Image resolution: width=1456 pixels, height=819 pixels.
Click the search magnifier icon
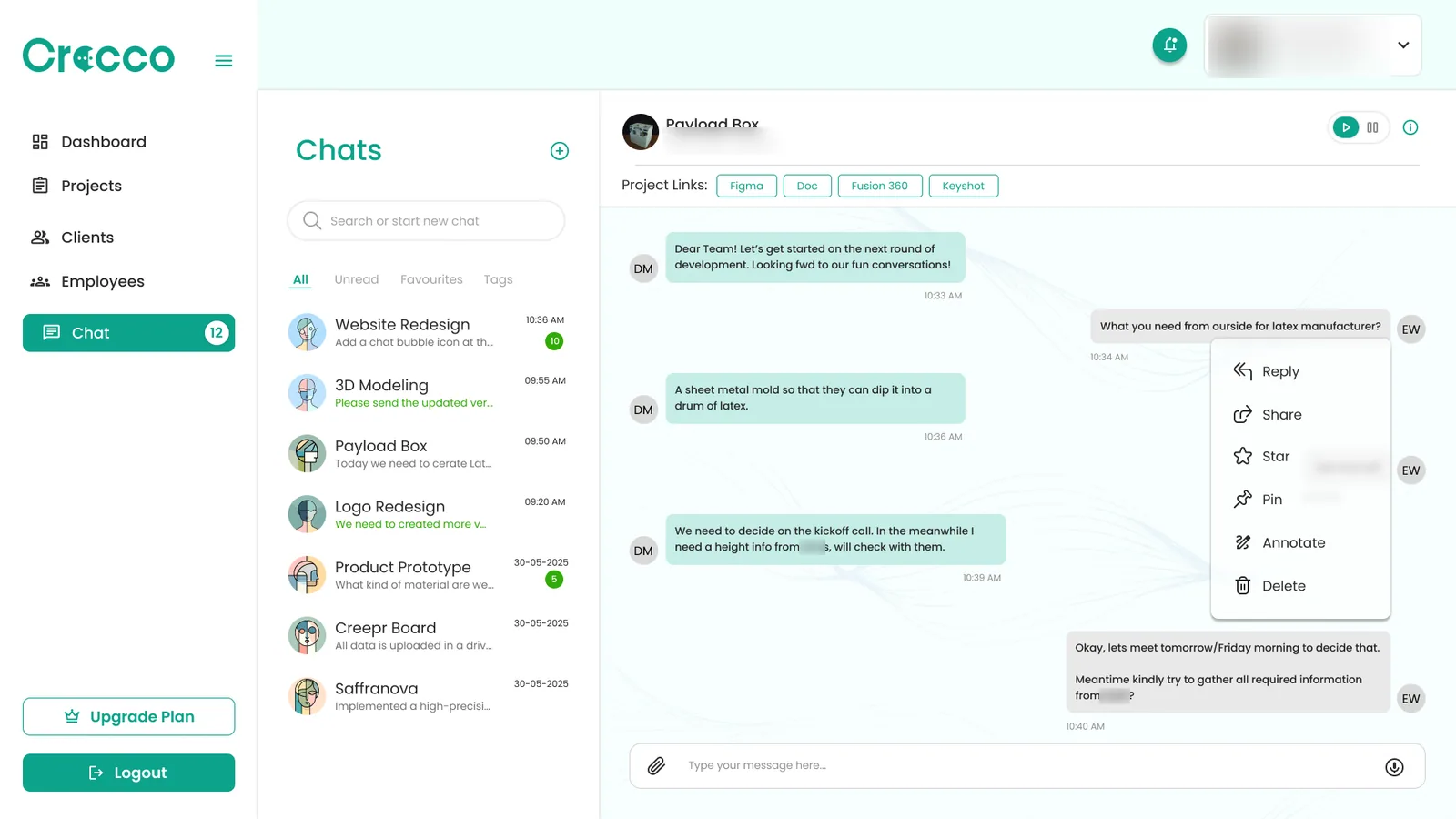312,221
